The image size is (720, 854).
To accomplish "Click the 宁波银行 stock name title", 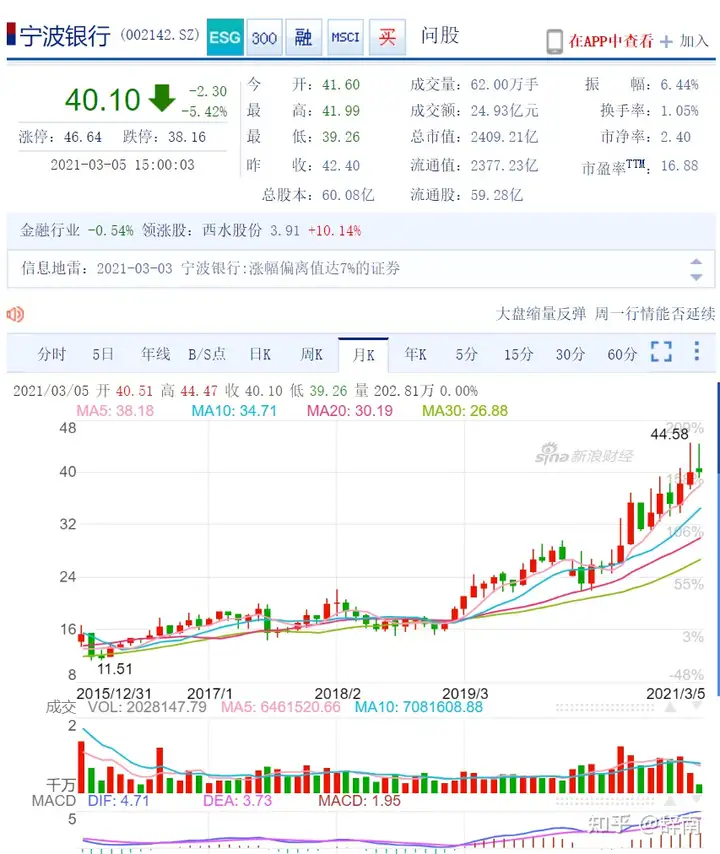I will coord(65,36).
